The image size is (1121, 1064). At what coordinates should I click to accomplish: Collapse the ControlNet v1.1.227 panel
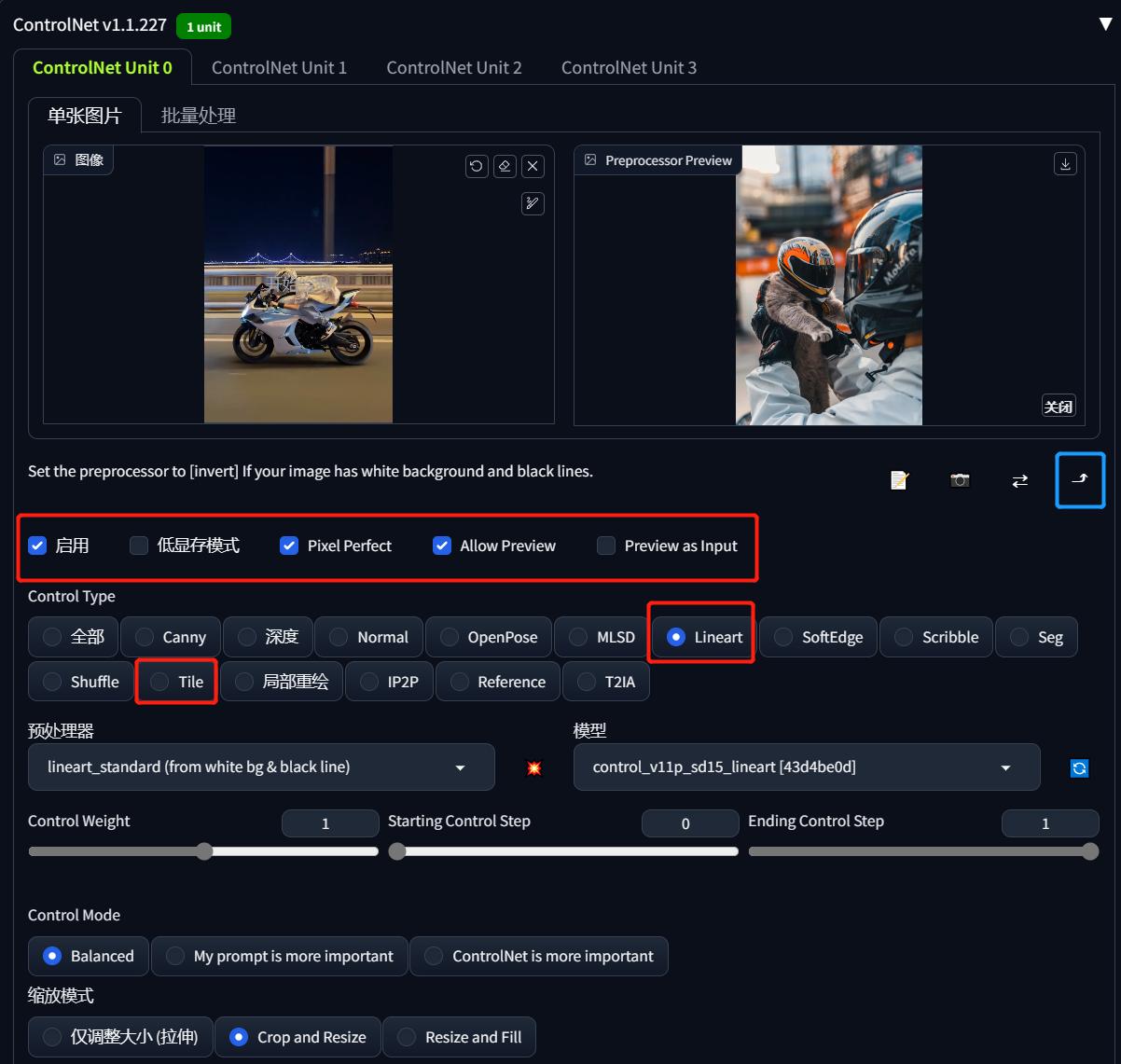click(1105, 25)
